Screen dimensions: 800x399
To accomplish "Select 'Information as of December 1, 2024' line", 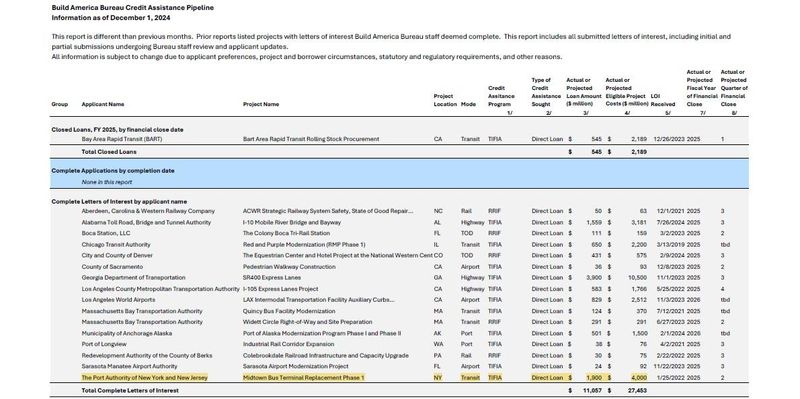I will click(x=111, y=18).
